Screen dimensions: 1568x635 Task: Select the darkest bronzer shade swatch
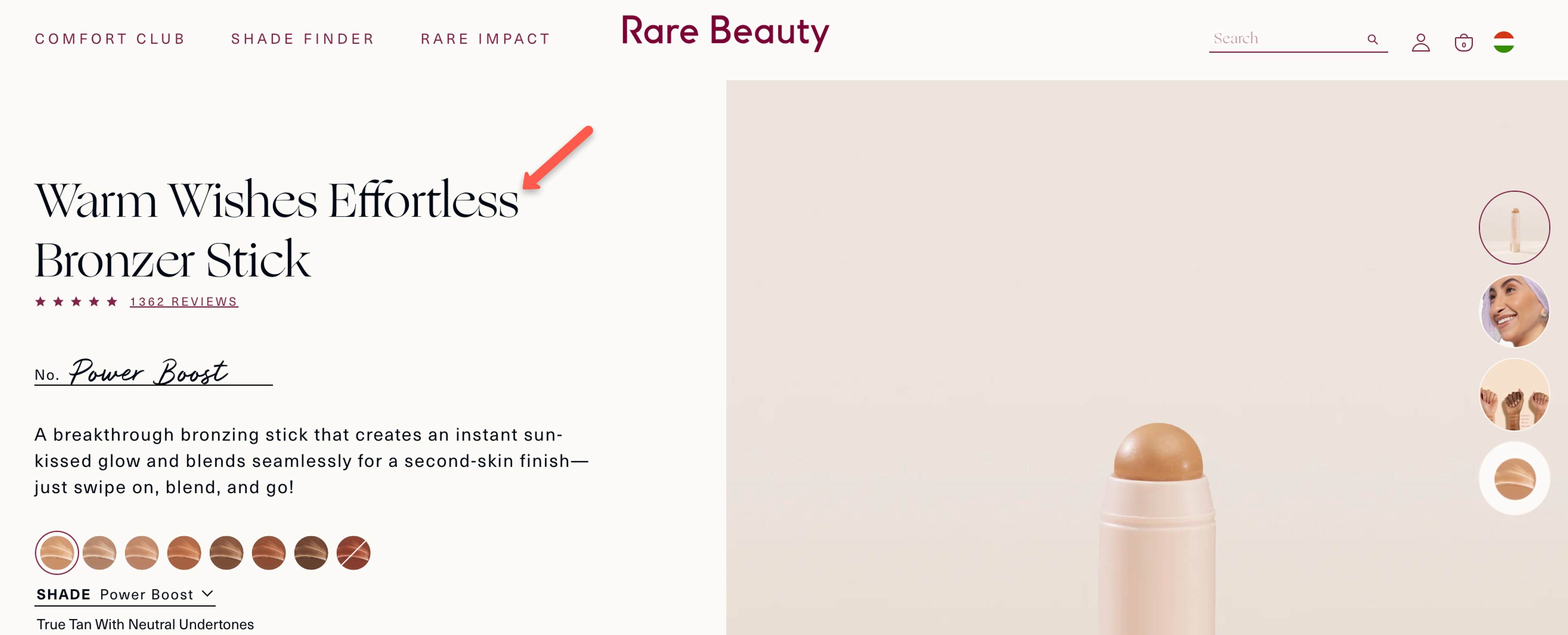pos(310,553)
